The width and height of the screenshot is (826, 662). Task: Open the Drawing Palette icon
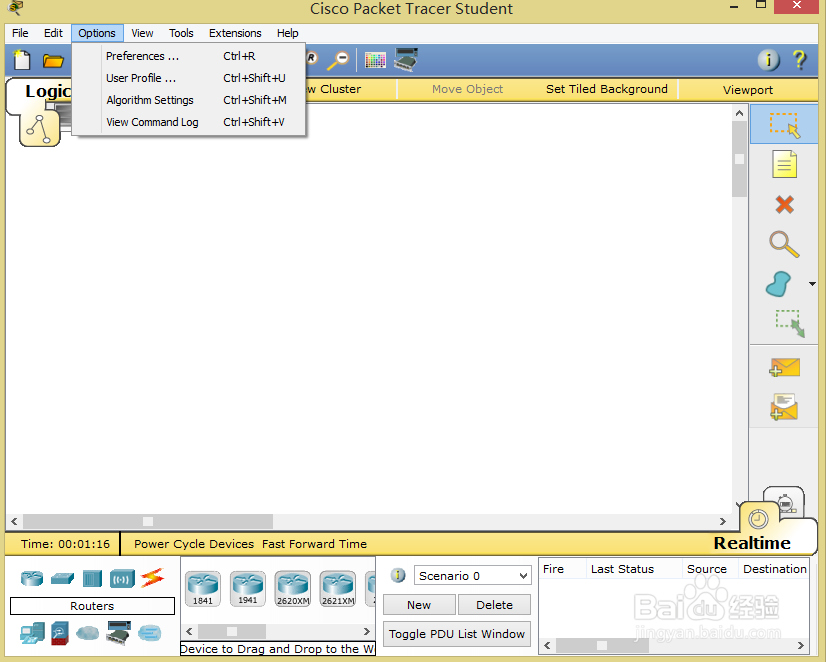[x=375, y=60]
